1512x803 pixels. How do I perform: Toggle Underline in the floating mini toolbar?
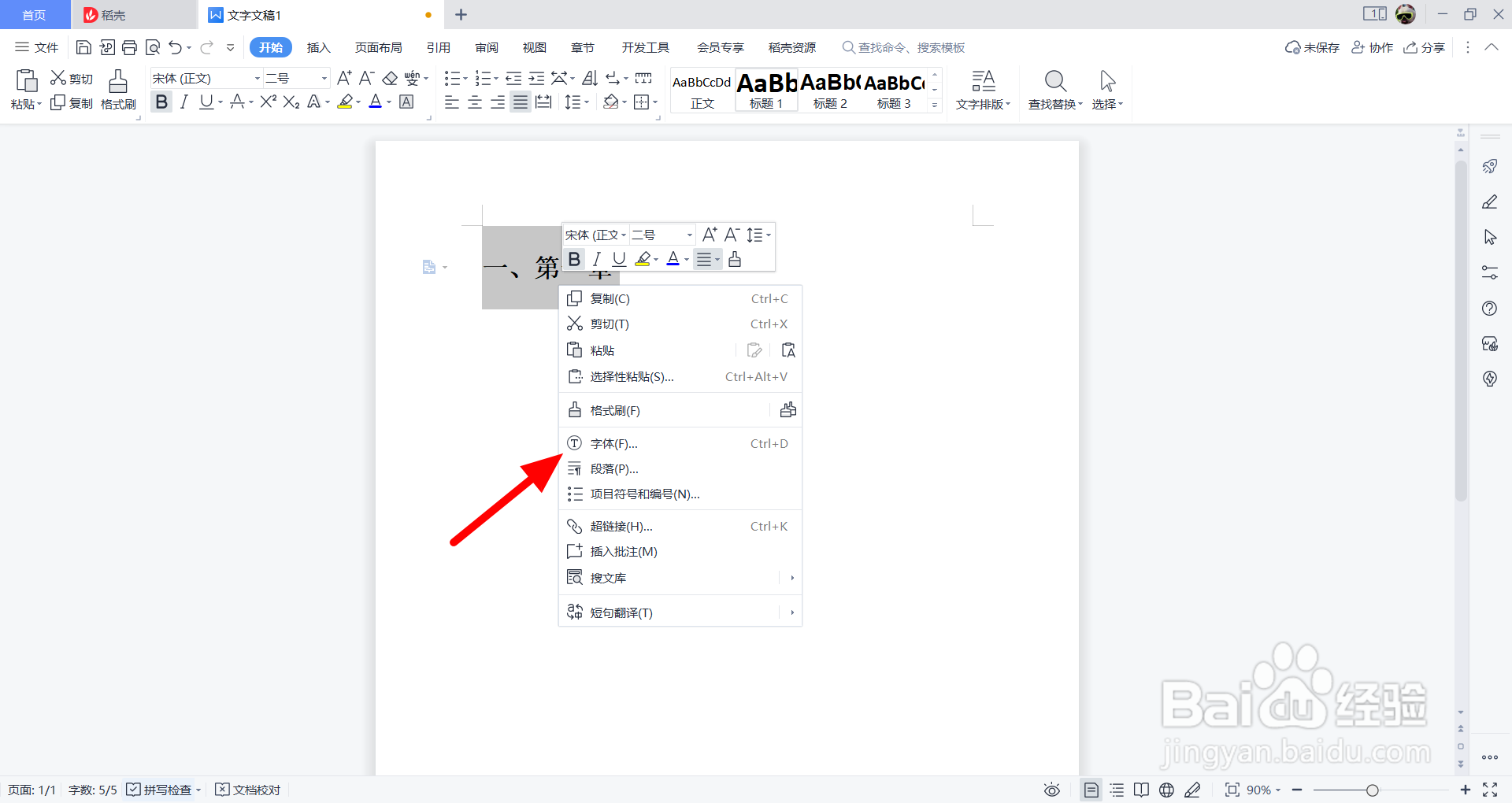tap(620, 259)
